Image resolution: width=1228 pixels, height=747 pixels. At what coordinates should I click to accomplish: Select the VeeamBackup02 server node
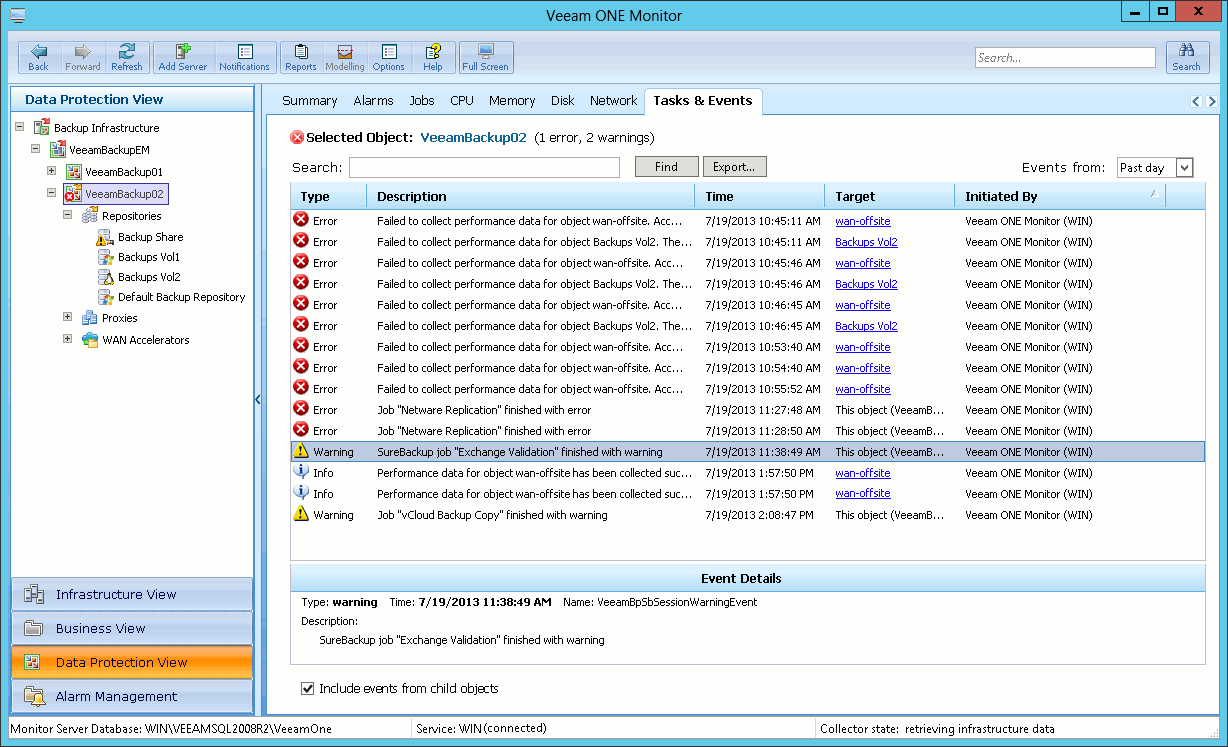click(124, 194)
